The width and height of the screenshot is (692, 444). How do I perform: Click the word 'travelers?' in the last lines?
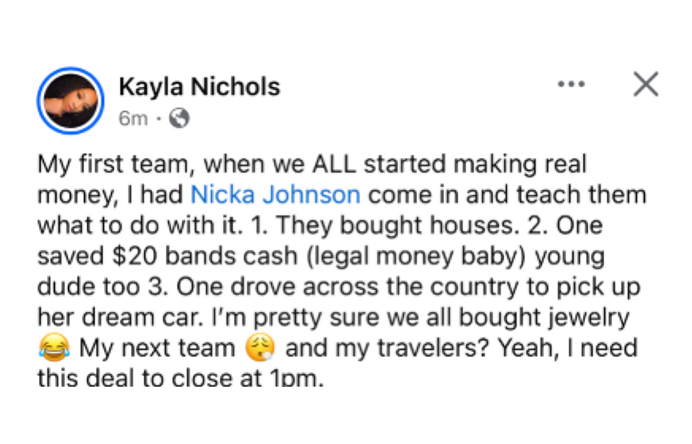pyautogui.click(x=425, y=350)
